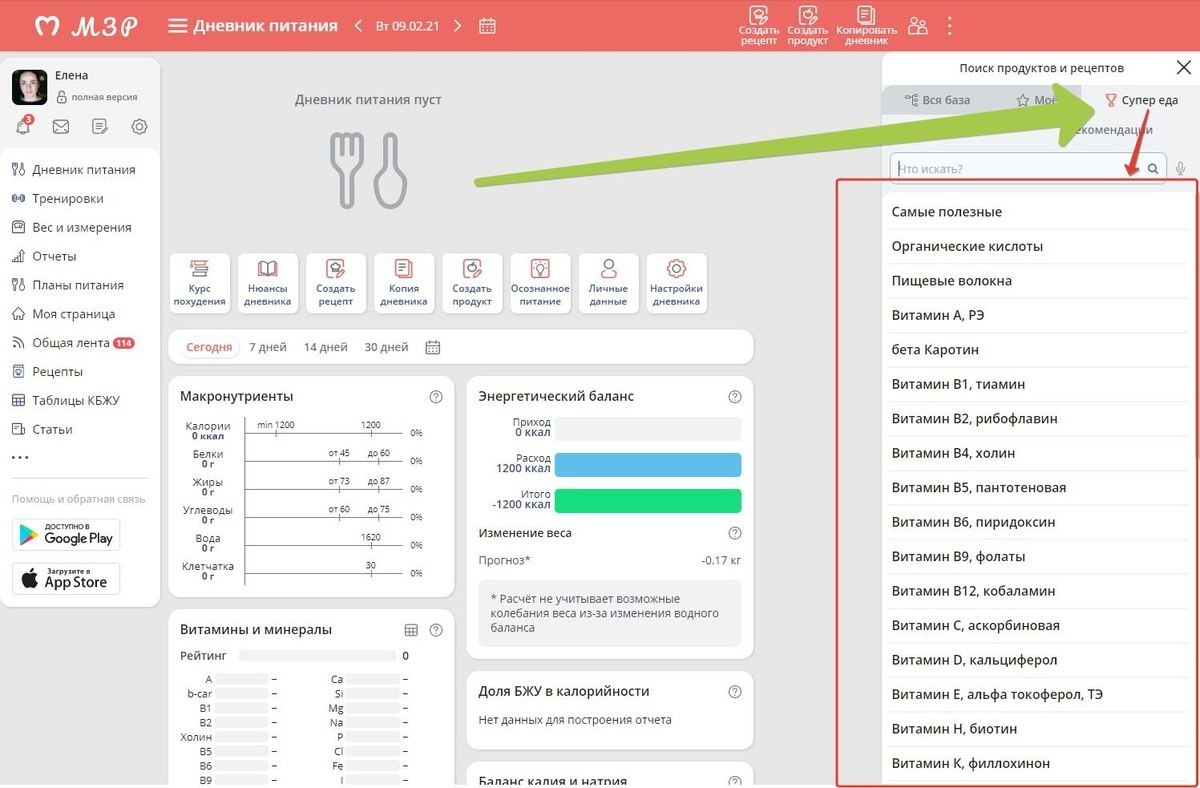The image size is (1200, 788).
Task: Switch to the Супер еда tab
Action: tap(1141, 100)
